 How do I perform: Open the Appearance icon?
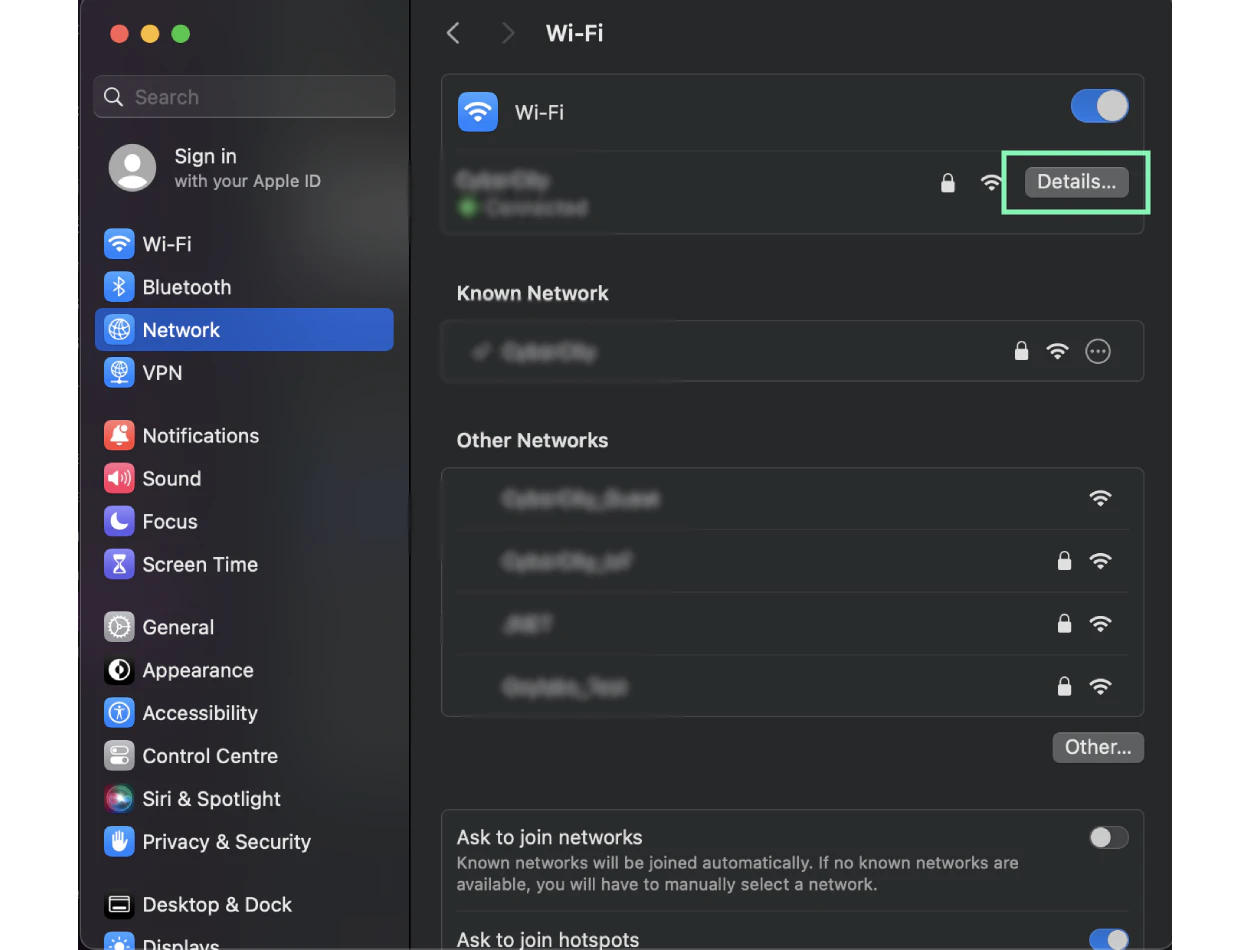119,670
